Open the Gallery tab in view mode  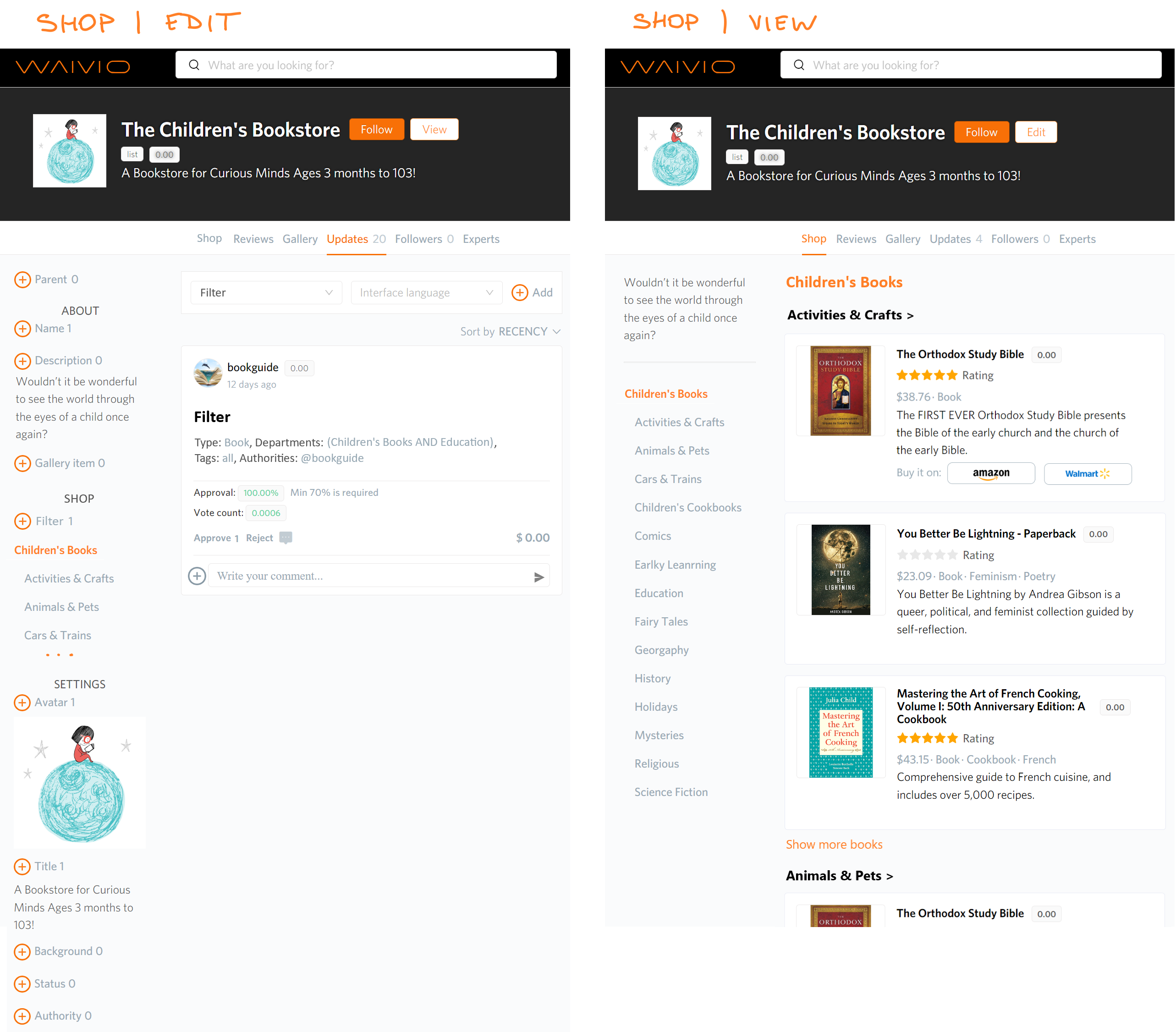[x=902, y=239]
